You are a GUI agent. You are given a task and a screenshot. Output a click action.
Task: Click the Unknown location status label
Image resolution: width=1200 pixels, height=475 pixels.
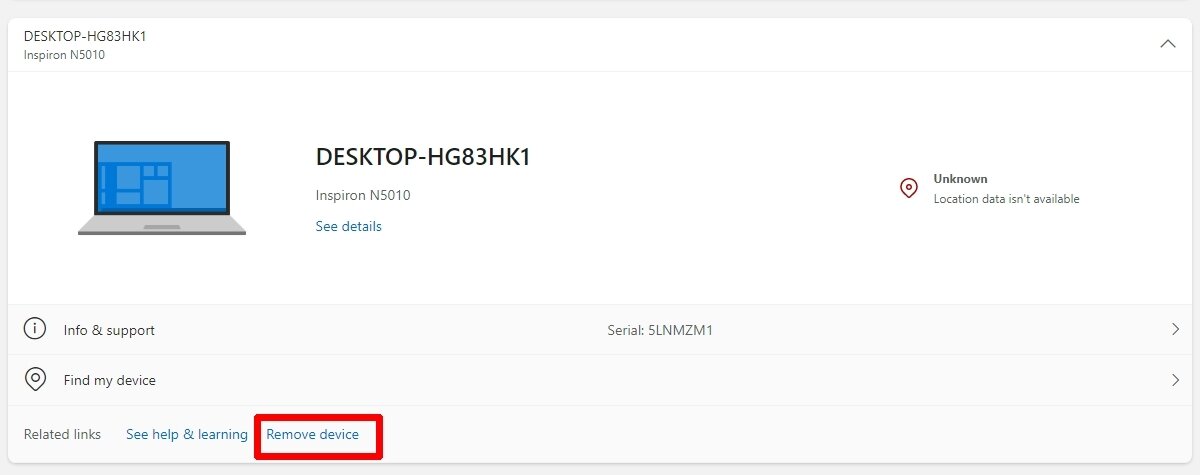(961, 179)
